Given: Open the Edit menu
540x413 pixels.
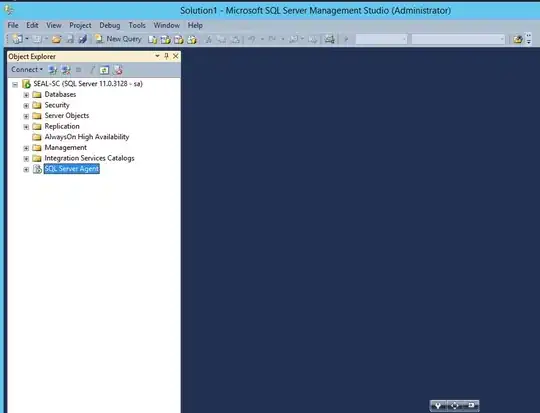Looking at the screenshot, I should pos(32,25).
